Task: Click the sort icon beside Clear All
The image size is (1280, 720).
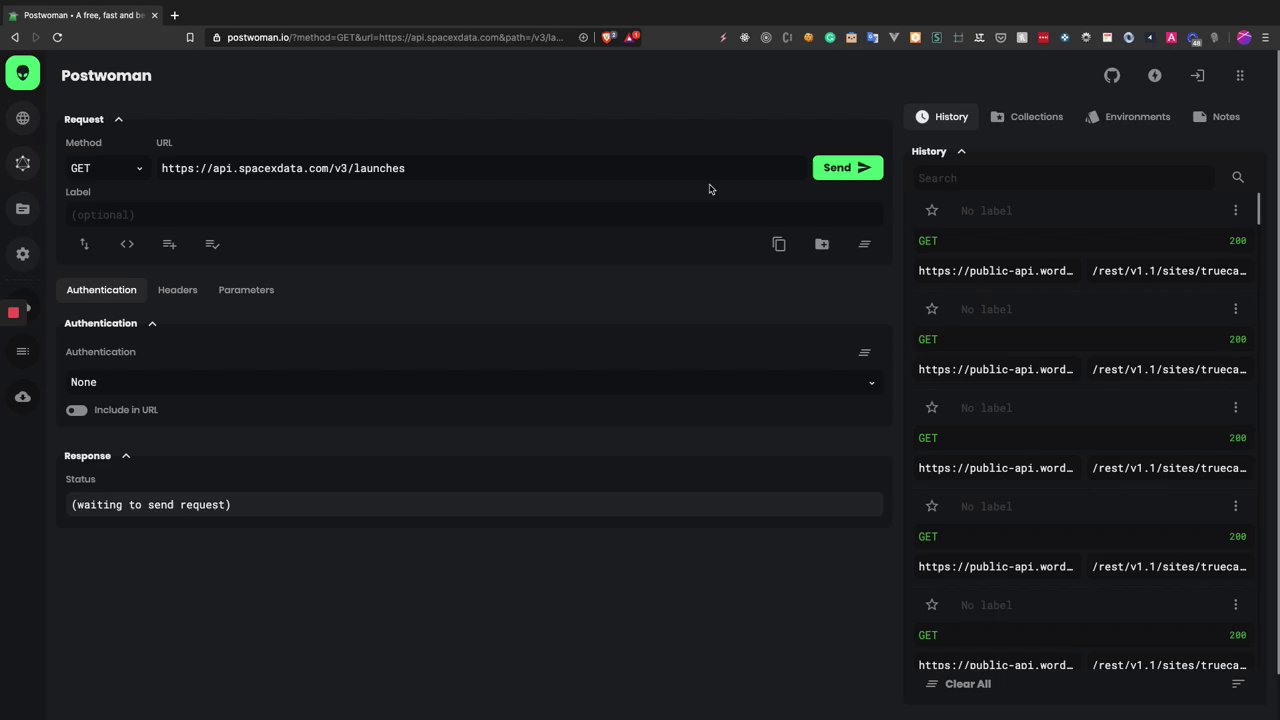Action: tap(1238, 684)
